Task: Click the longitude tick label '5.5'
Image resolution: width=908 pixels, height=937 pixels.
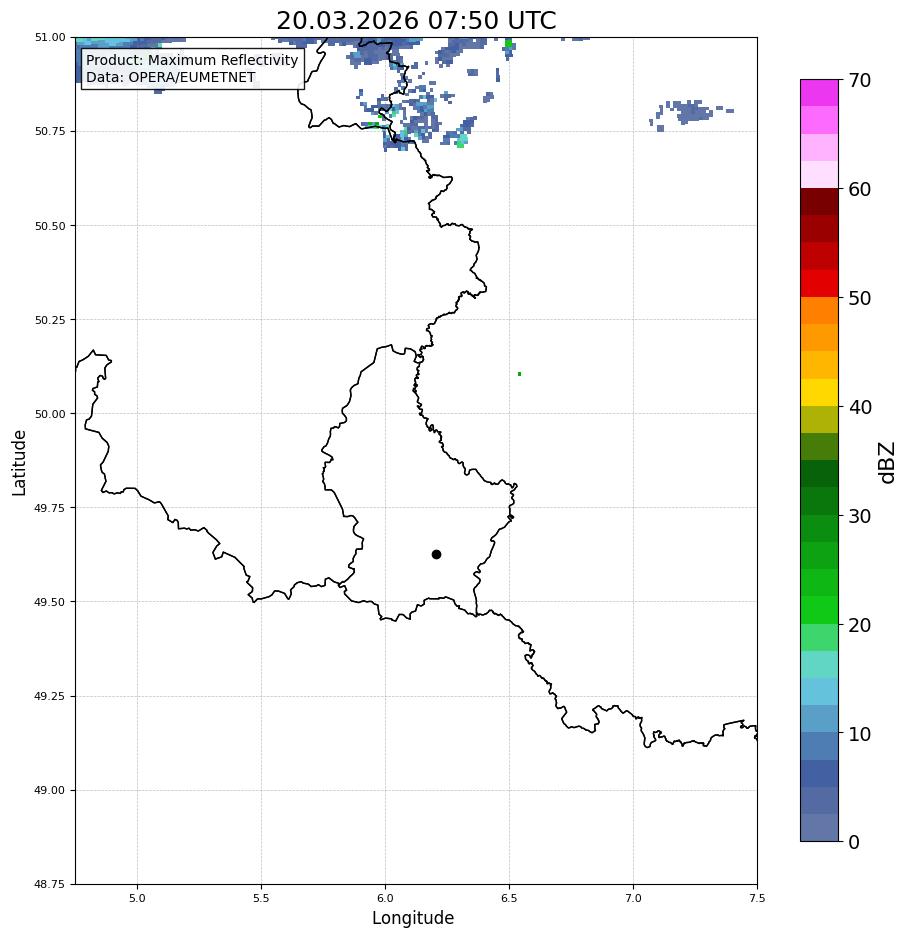Action: (x=261, y=898)
